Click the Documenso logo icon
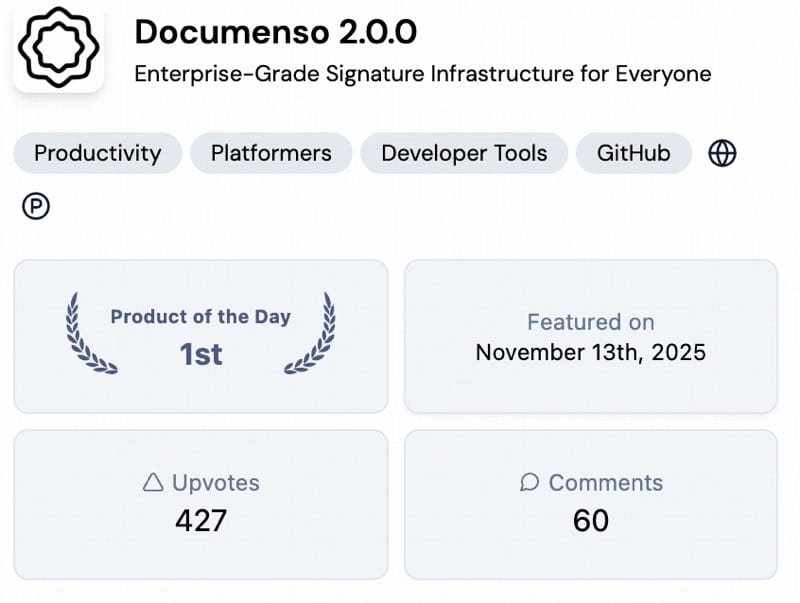This screenshot has height=603, width=800. coord(59,47)
